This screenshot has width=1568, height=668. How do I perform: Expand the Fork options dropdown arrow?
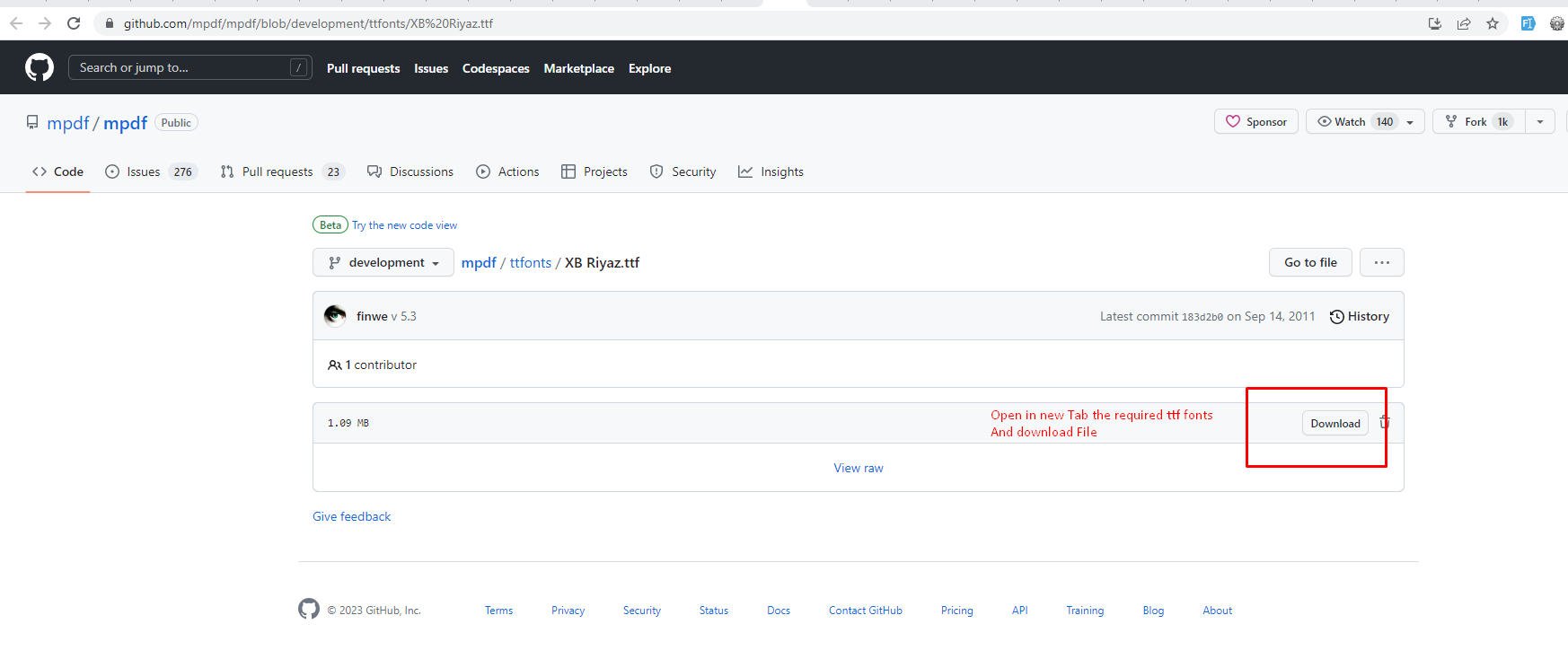click(x=1540, y=122)
